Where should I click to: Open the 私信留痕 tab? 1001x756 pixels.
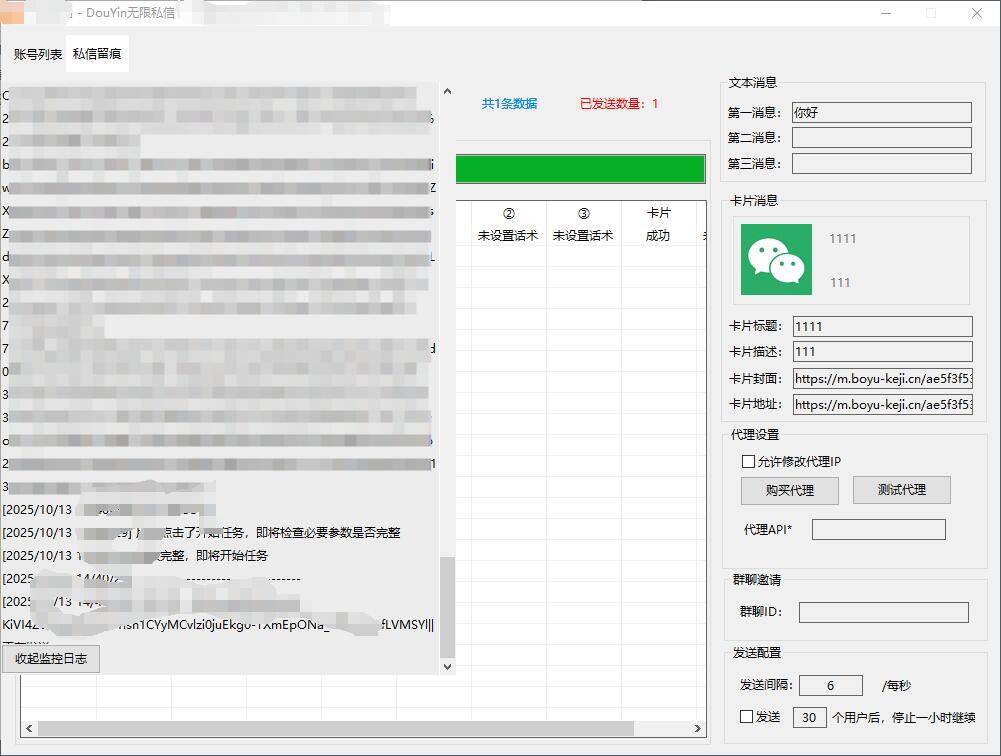[x=97, y=54]
